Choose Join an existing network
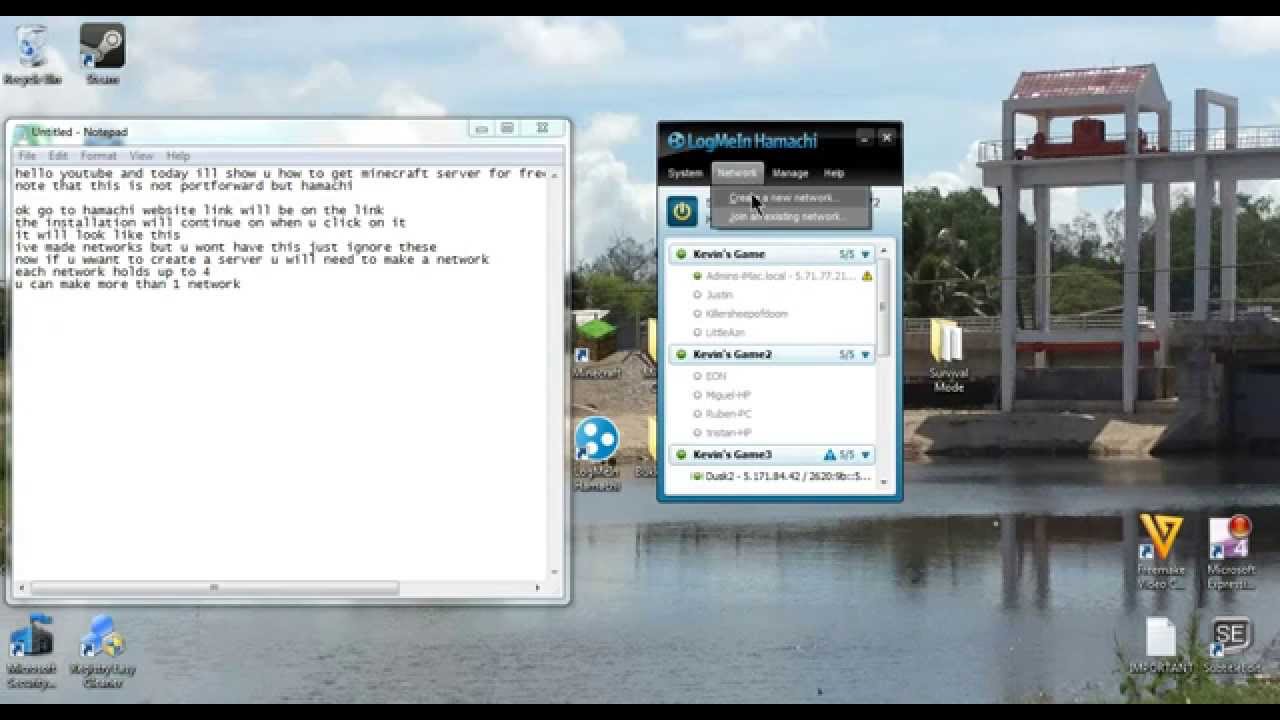1280x720 pixels. pyautogui.click(x=790, y=216)
